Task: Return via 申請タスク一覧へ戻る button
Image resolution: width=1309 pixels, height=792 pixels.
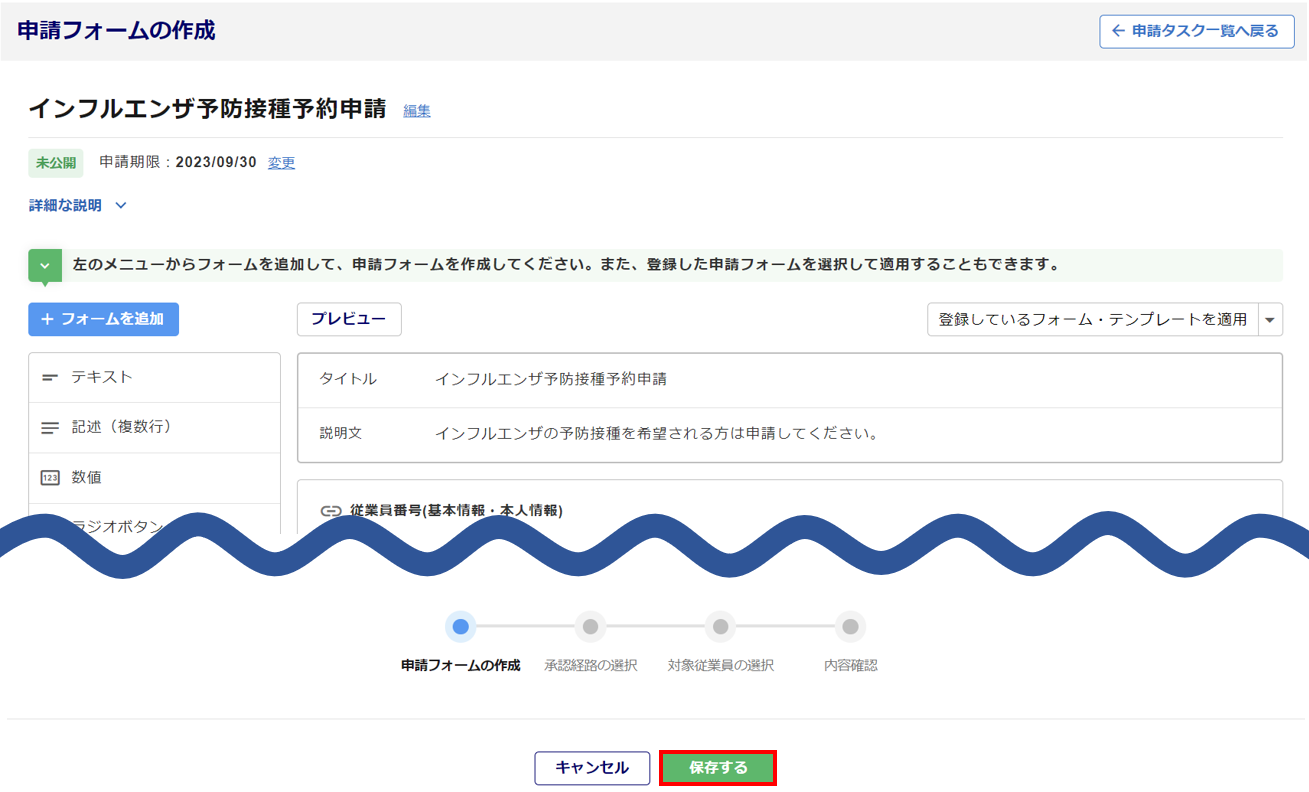Action: pyautogui.click(x=1196, y=31)
